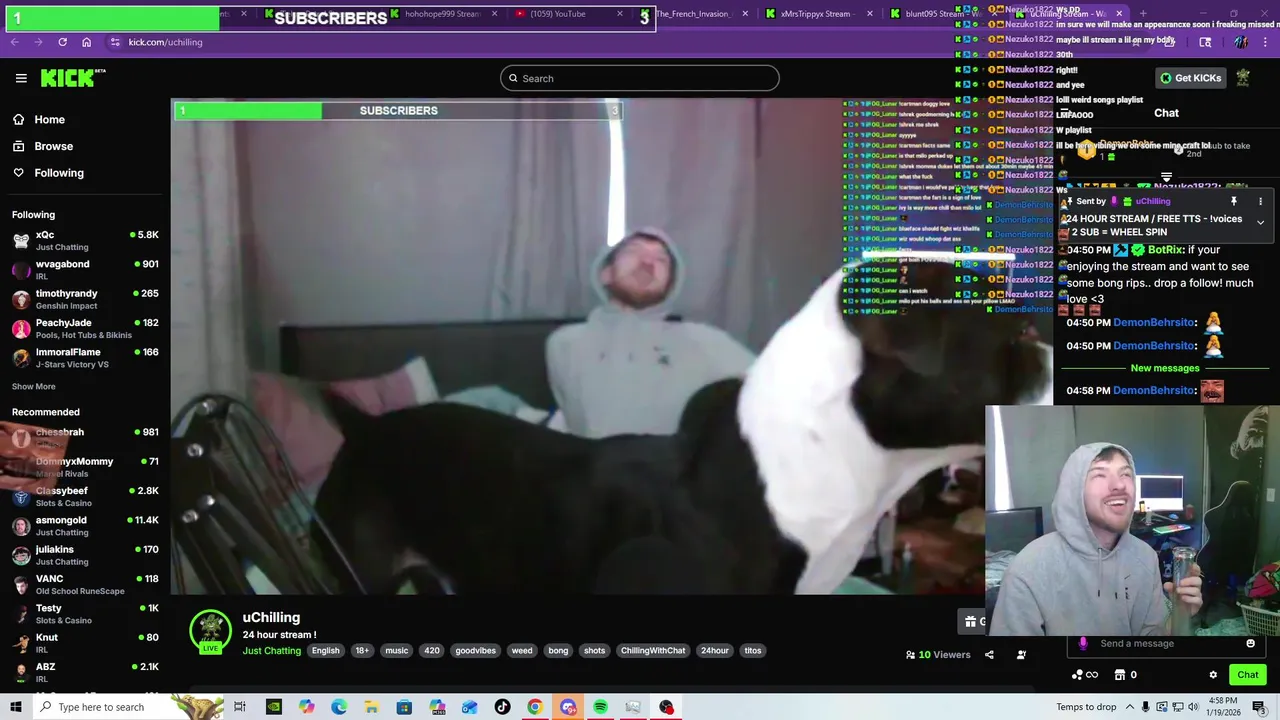Viewport: 1280px width, 720px height.
Task: Click New messages in chat
Action: click(x=1164, y=368)
